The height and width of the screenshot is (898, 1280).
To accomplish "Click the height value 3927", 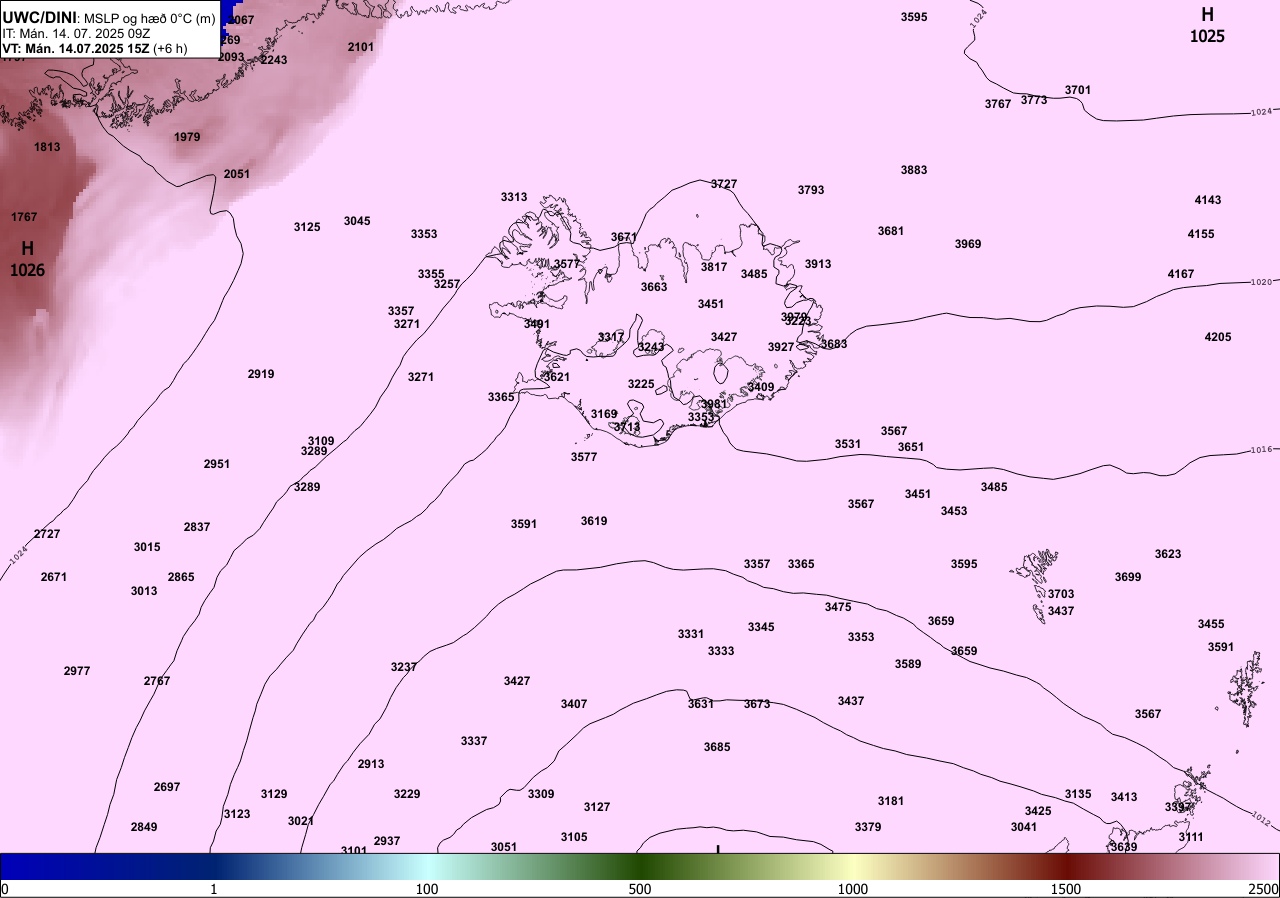I will pyautogui.click(x=781, y=347).
